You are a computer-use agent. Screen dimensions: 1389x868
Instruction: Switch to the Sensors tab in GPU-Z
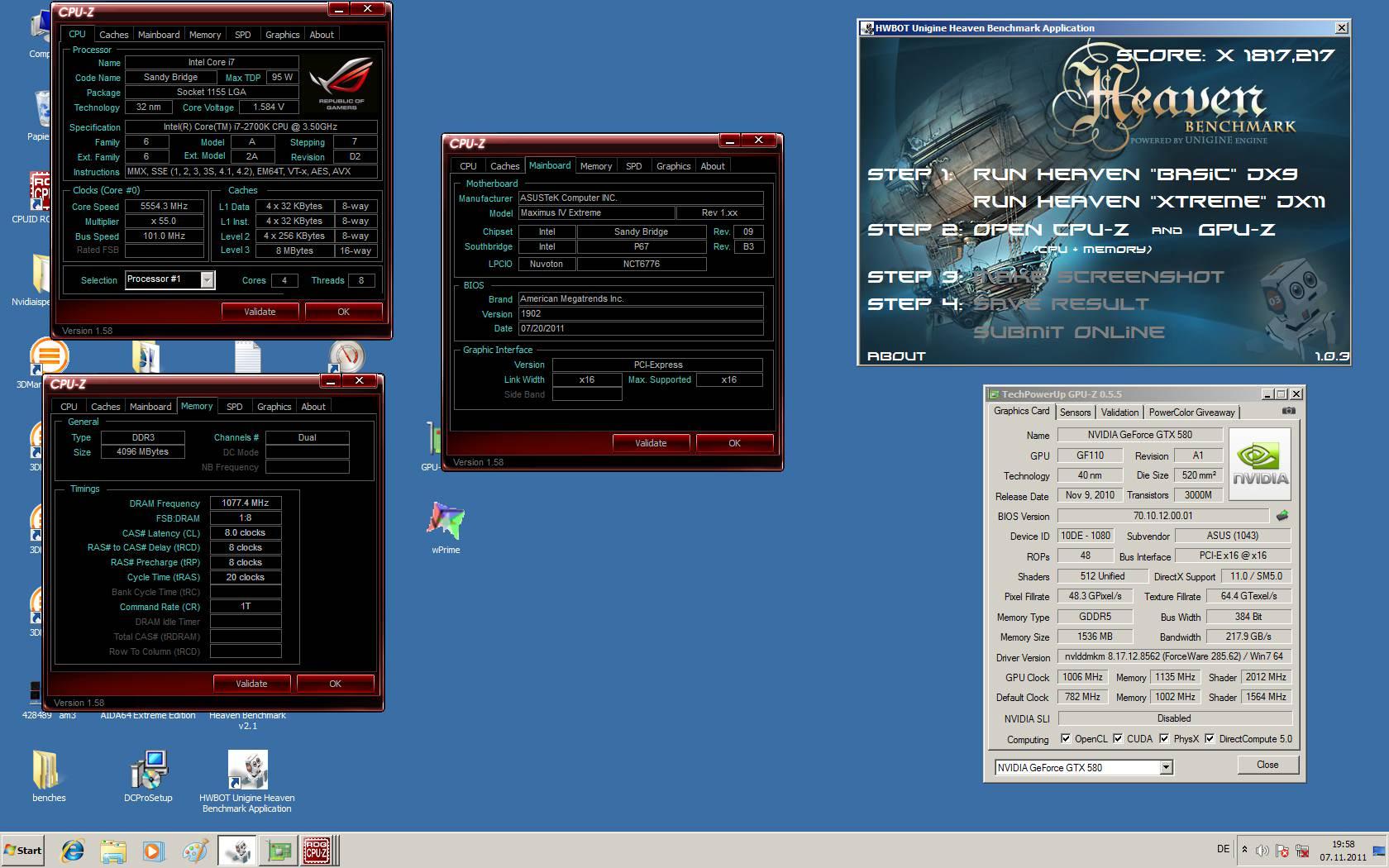click(1075, 412)
